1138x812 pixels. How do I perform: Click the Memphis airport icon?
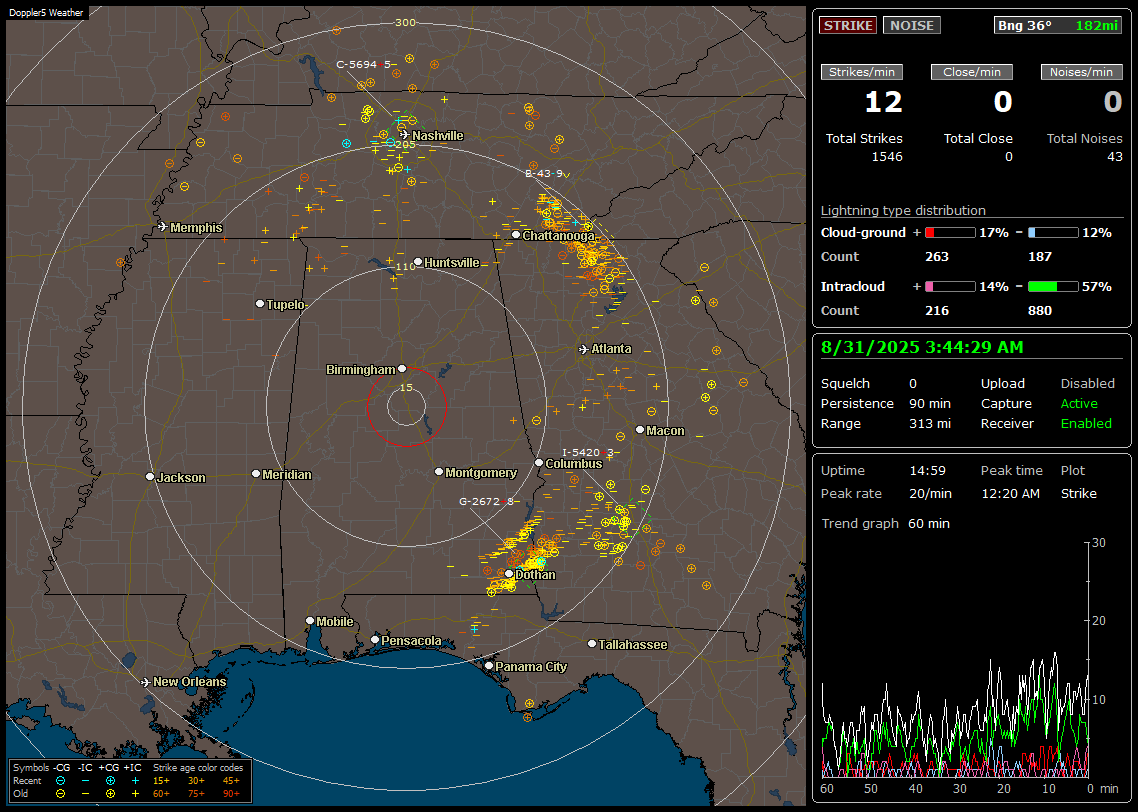(163, 226)
